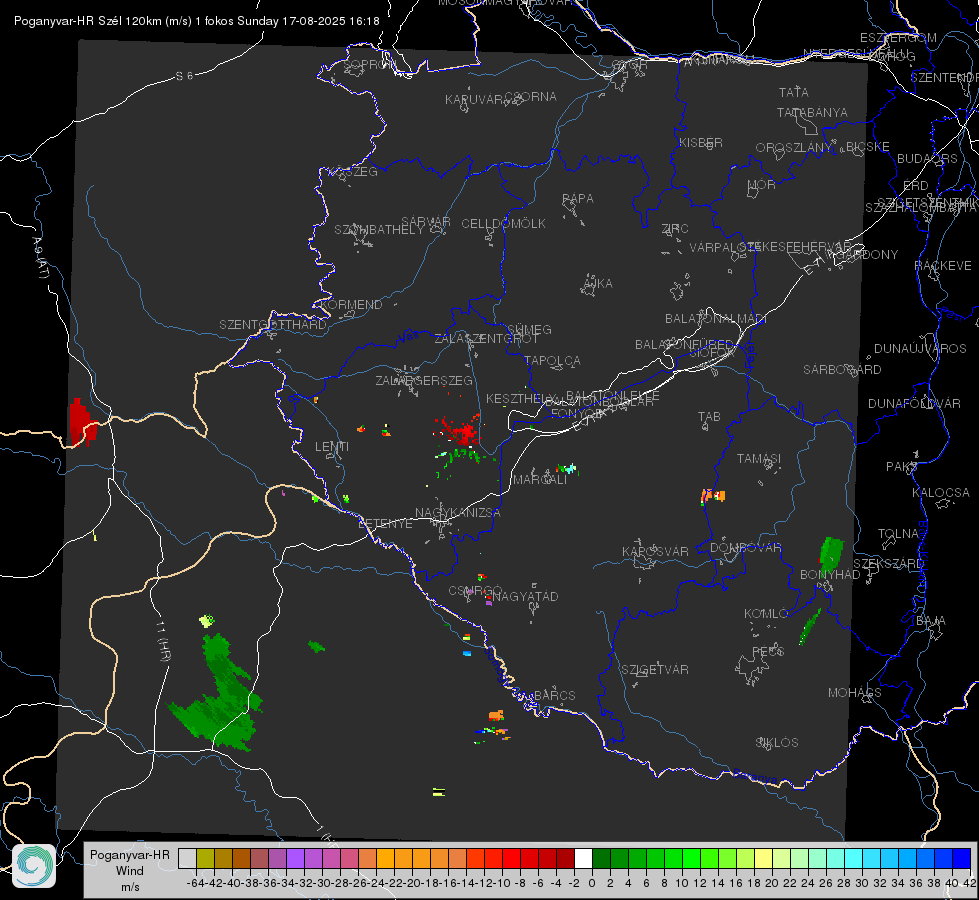The width and height of the screenshot is (979, 900).
Task: Click the PAPA town label
Action: click(578, 199)
